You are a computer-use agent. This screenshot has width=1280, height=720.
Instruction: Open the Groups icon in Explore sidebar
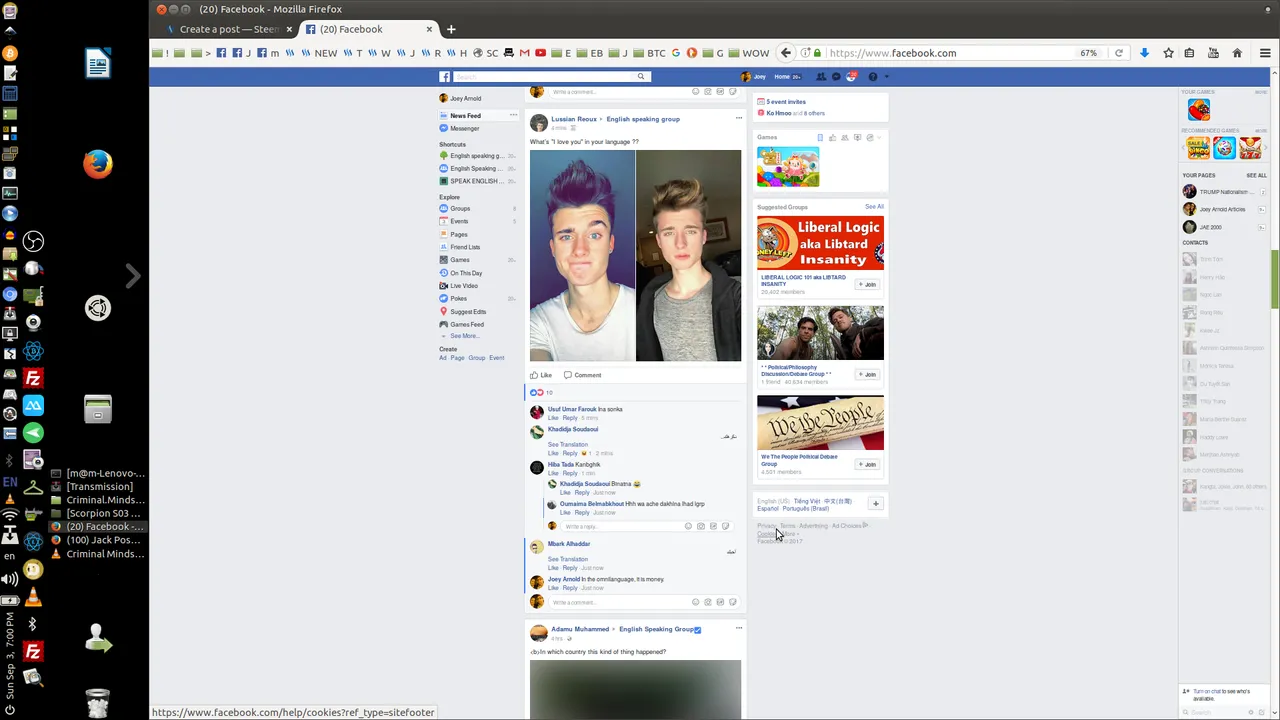pyautogui.click(x=444, y=208)
